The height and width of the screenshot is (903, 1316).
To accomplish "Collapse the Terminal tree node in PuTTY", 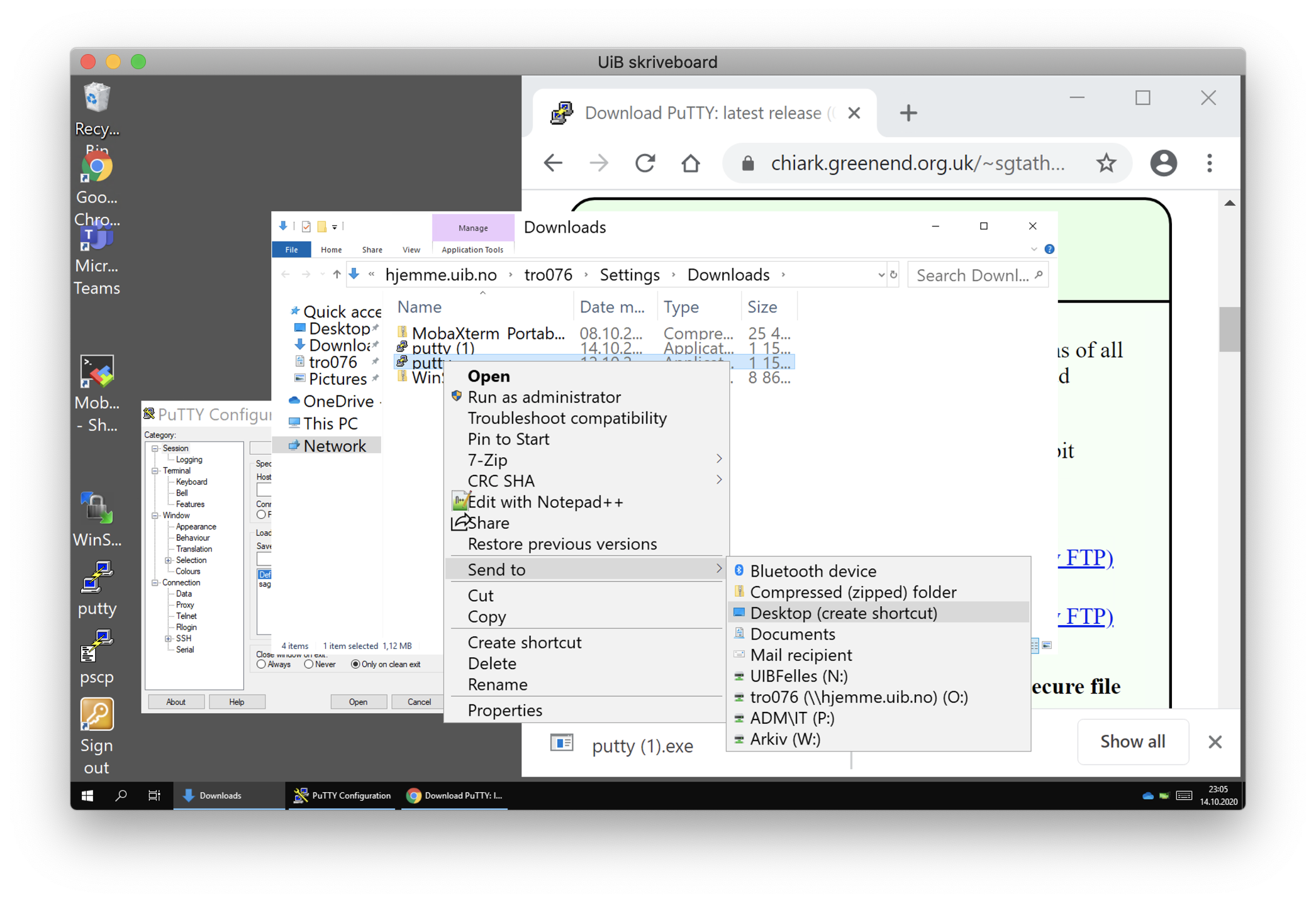I will point(155,471).
